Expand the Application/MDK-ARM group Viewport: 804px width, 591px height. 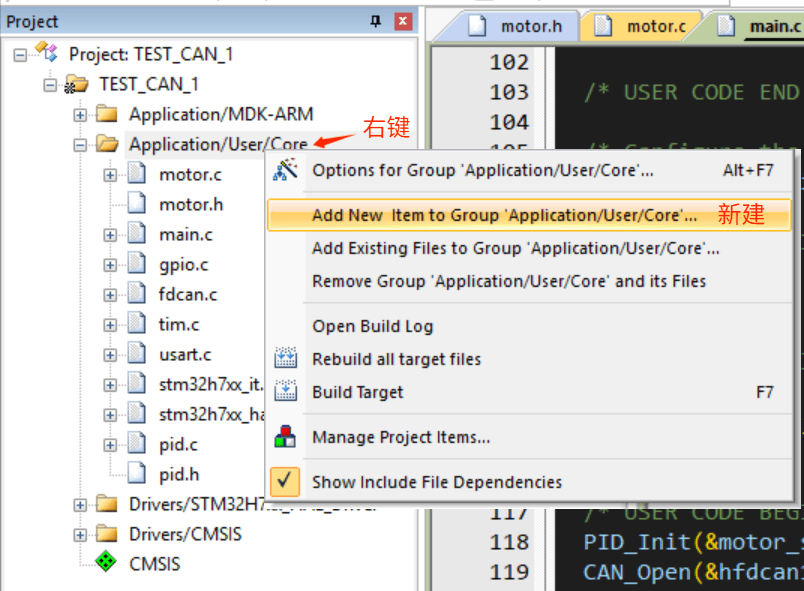tap(80, 114)
